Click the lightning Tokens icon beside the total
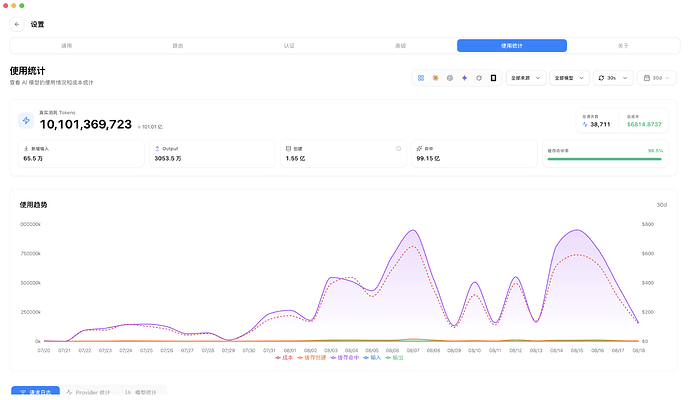This screenshot has width=690, height=400. click(26, 121)
